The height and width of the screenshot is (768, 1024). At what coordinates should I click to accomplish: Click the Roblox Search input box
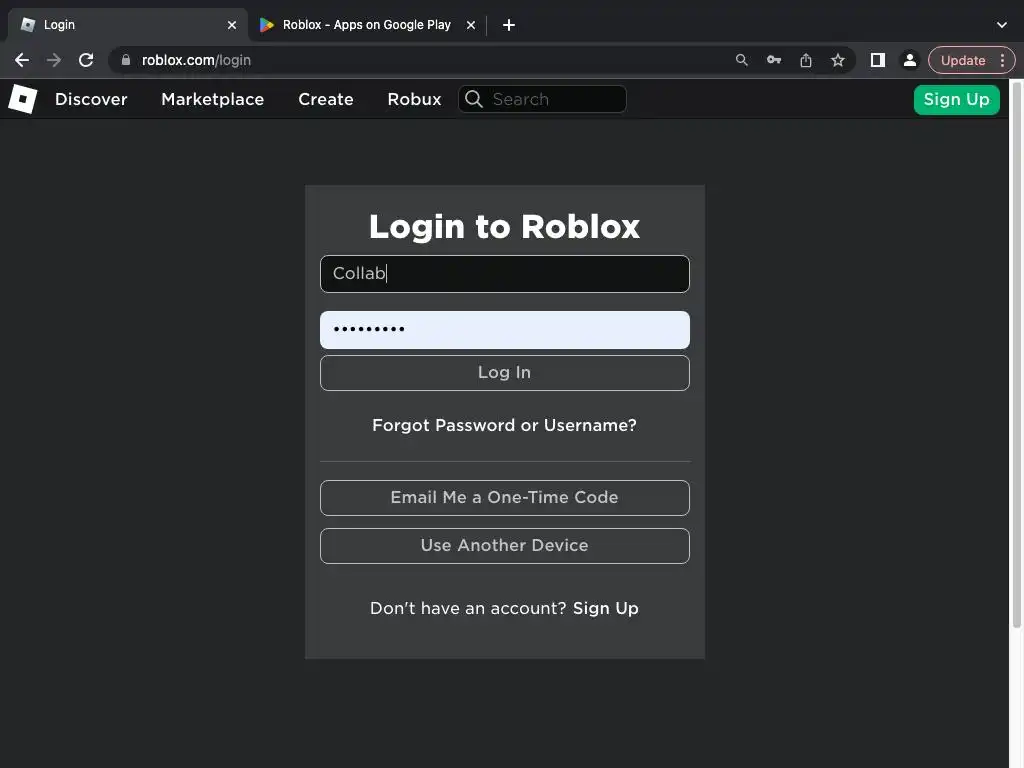[x=542, y=99]
